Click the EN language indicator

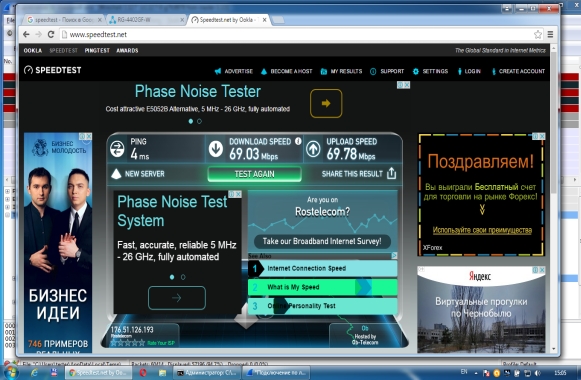(x=464, y=371)
